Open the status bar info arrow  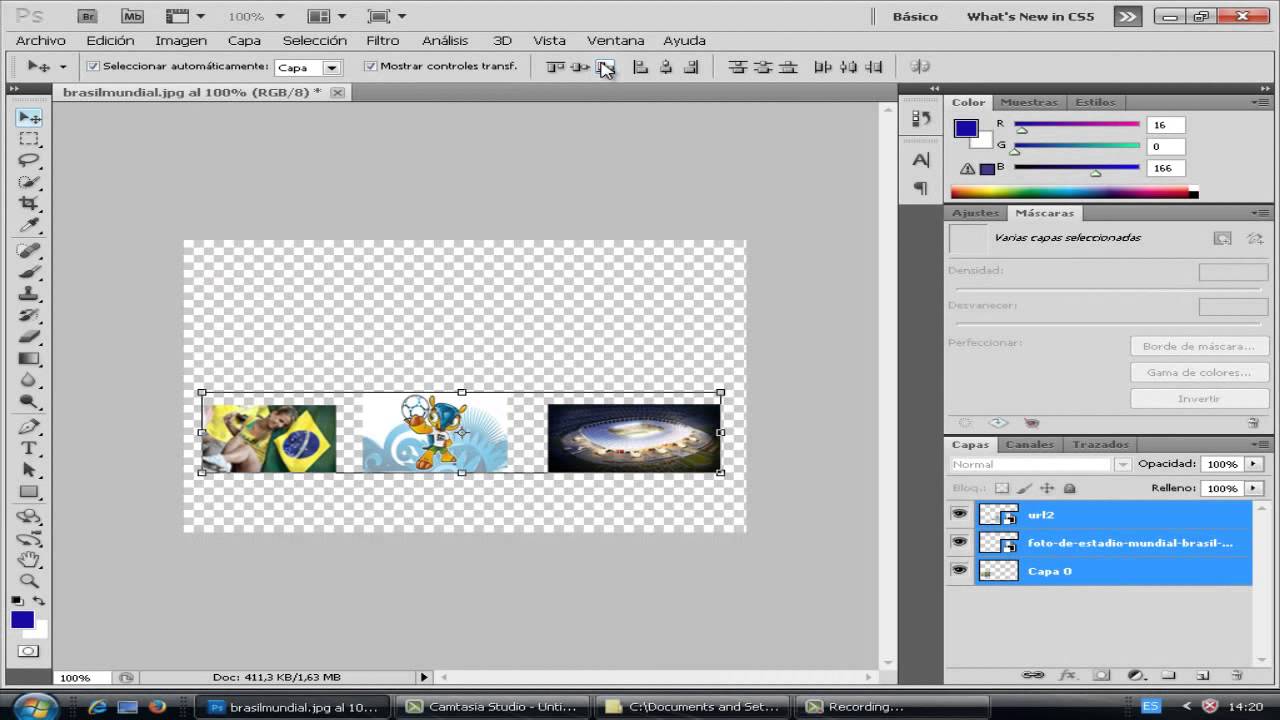click(424, 677)
